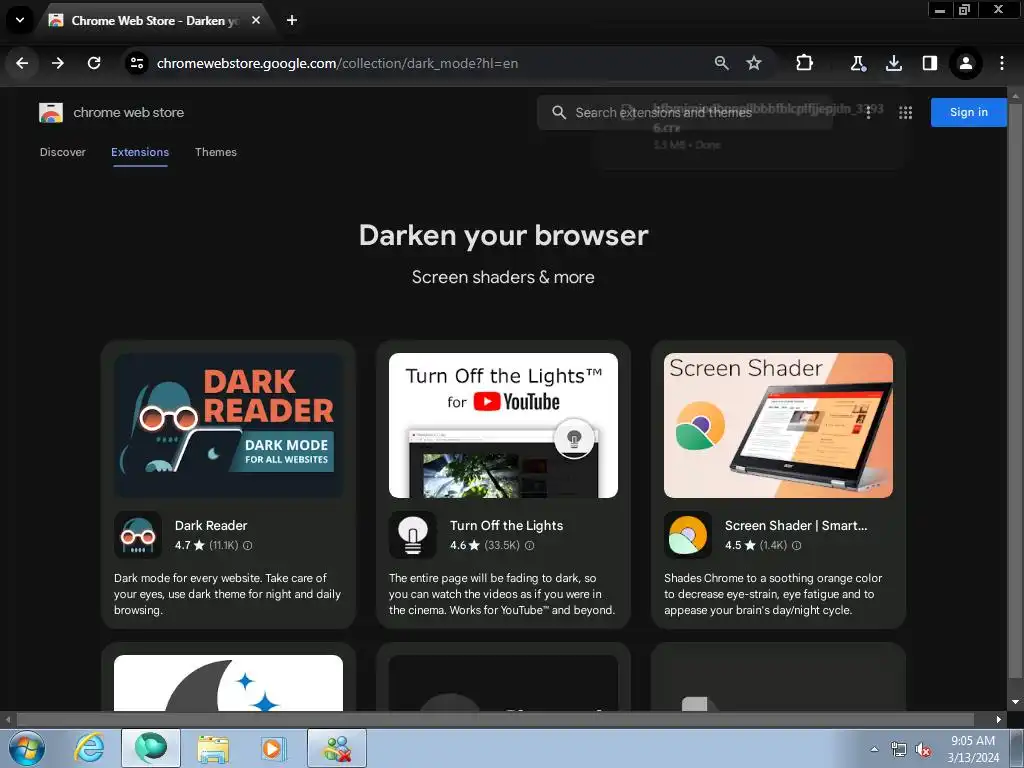Open the tab search dropdown arrow
This screenshot has height=768, width=1024.
point(20,20)
